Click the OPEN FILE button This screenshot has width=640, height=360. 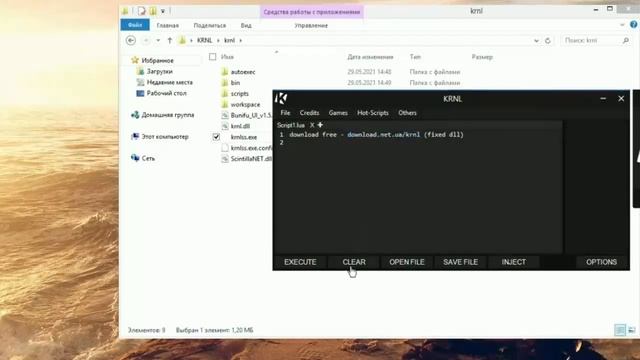pyautogui.click(x=407, y=262)
